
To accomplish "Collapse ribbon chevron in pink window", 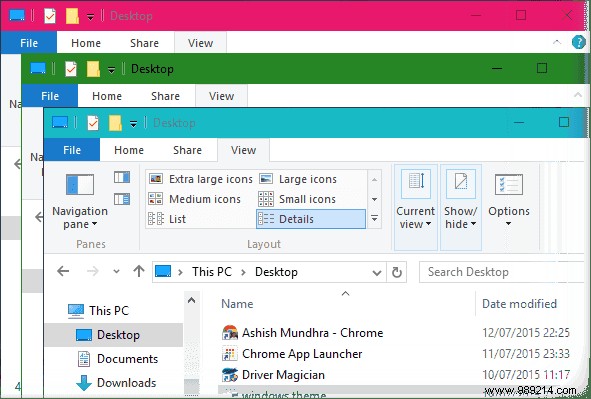I will click(x=557, y=42).
